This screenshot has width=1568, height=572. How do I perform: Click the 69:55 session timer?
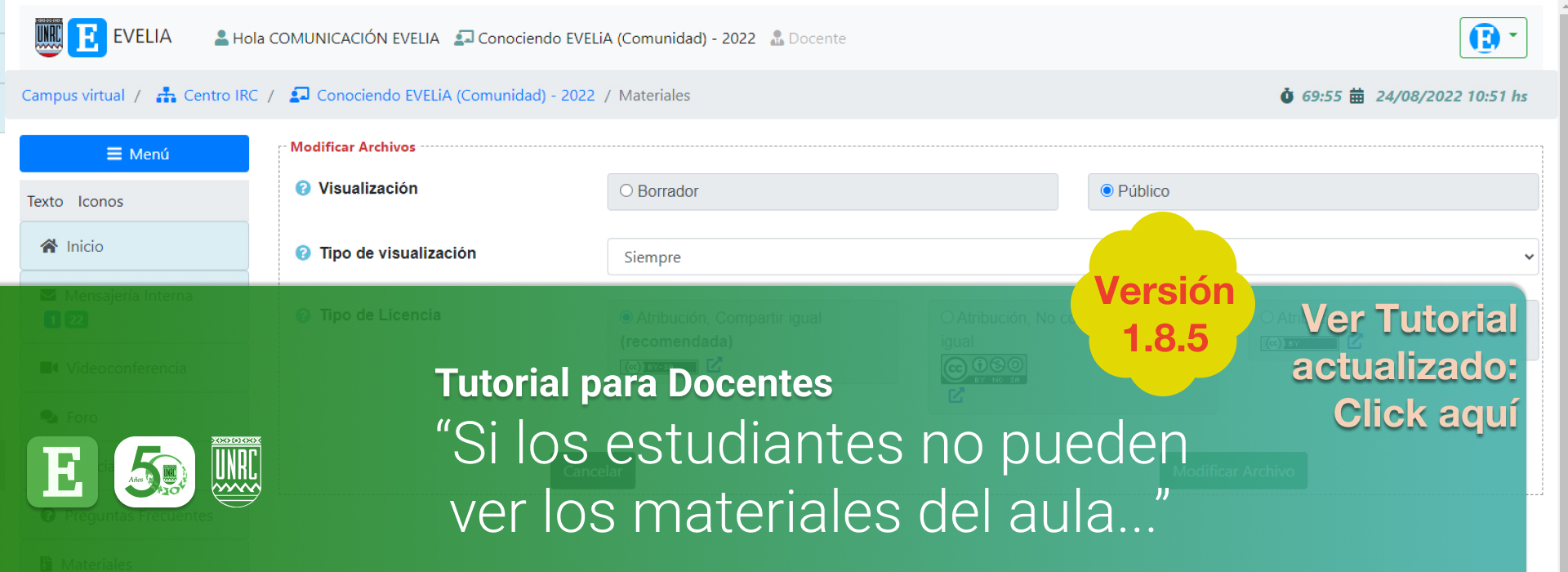pyautogui.click(x=1321, y=96)
